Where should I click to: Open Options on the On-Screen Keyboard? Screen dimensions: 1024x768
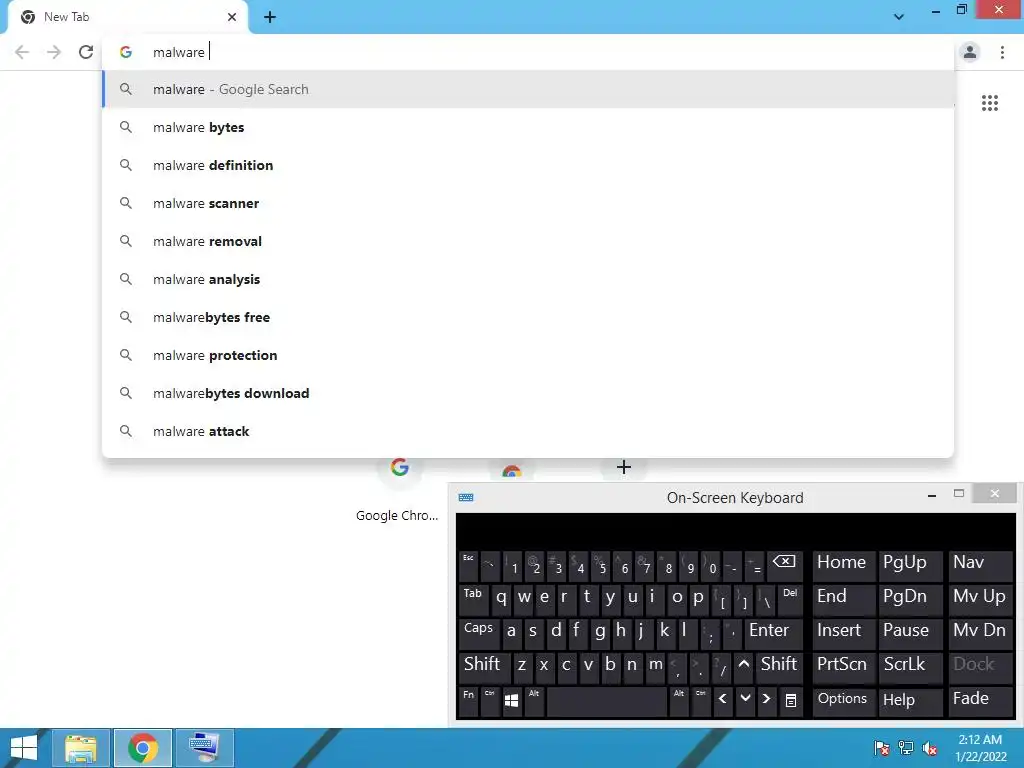842,701
